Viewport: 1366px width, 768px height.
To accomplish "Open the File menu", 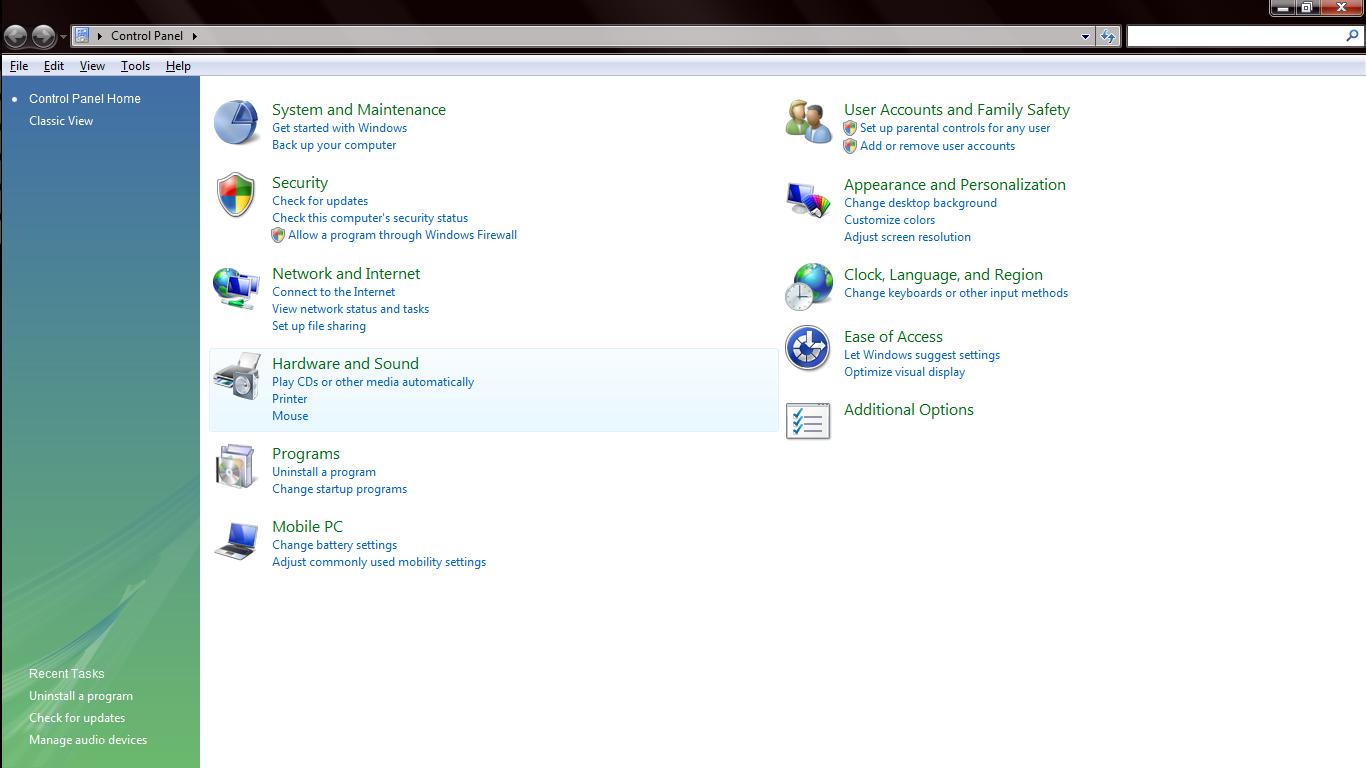I will coord(19,66).
